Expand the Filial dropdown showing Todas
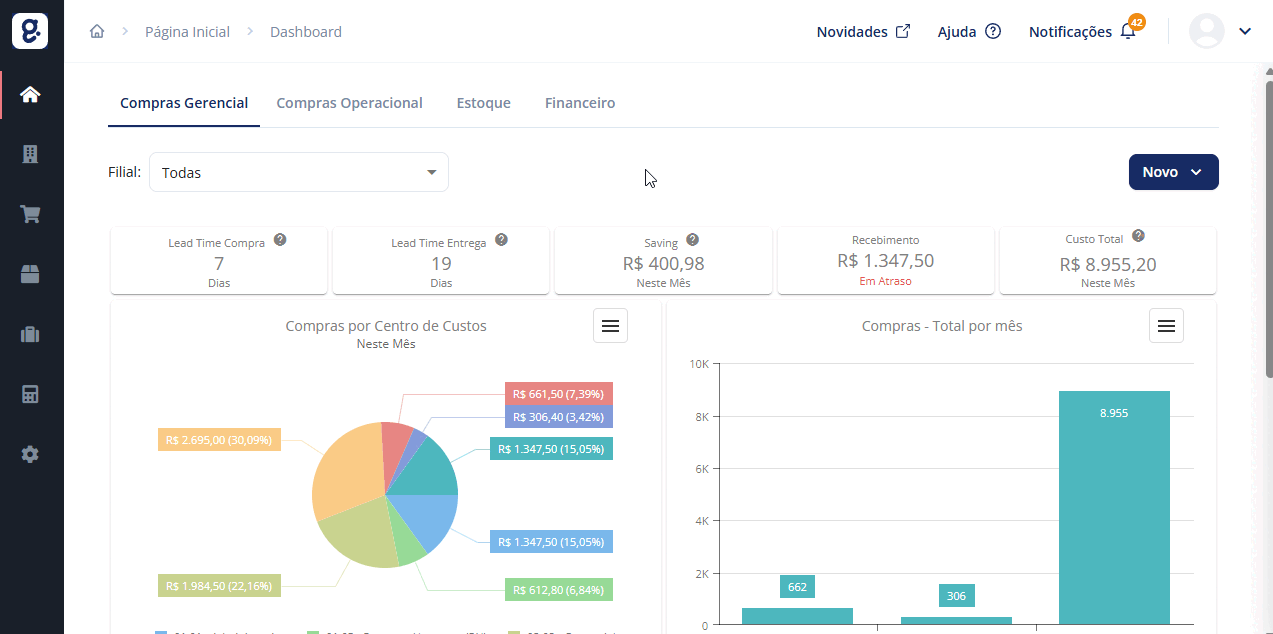Screen dimensions: 1273x634 [x=299, y=172]
